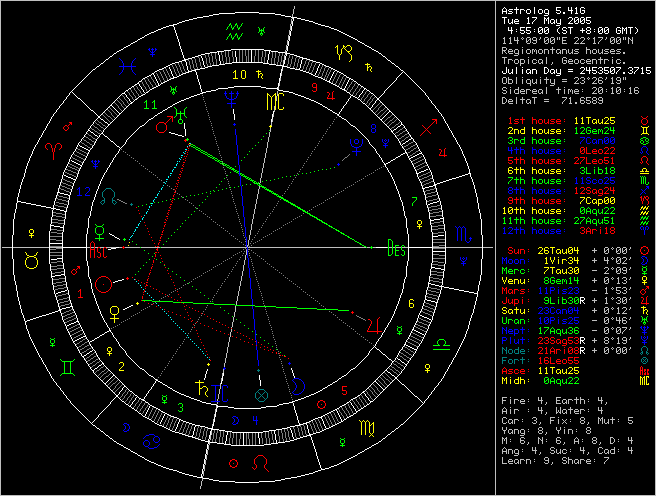Click the 'Regiomontanus houses.' line
Image resolution: width=656 pixels, height=496 pixels.
point(564,51)
